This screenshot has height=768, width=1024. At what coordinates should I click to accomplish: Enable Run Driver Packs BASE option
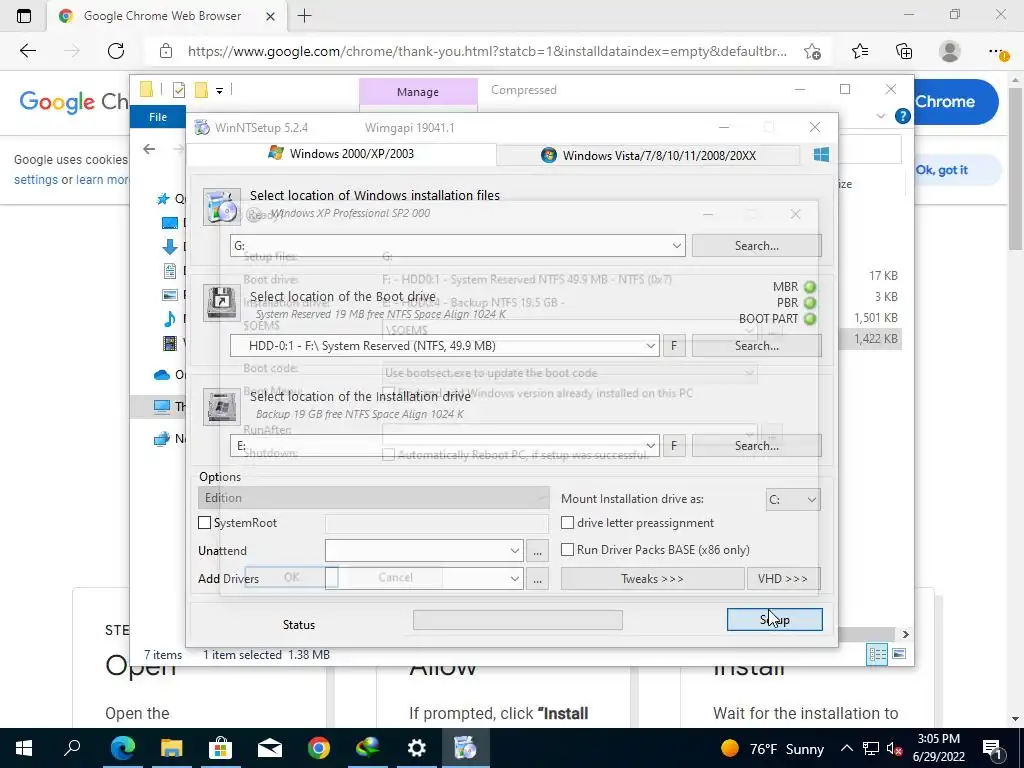568,550
